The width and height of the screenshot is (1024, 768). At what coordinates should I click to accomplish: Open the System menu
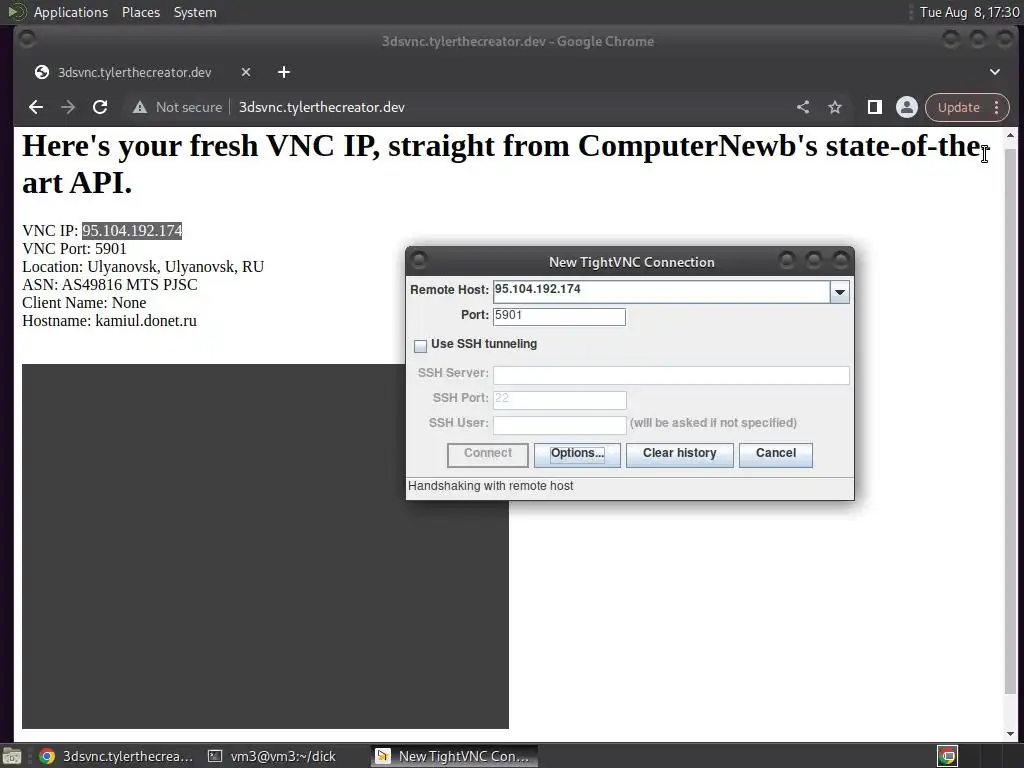pos(195,12)
